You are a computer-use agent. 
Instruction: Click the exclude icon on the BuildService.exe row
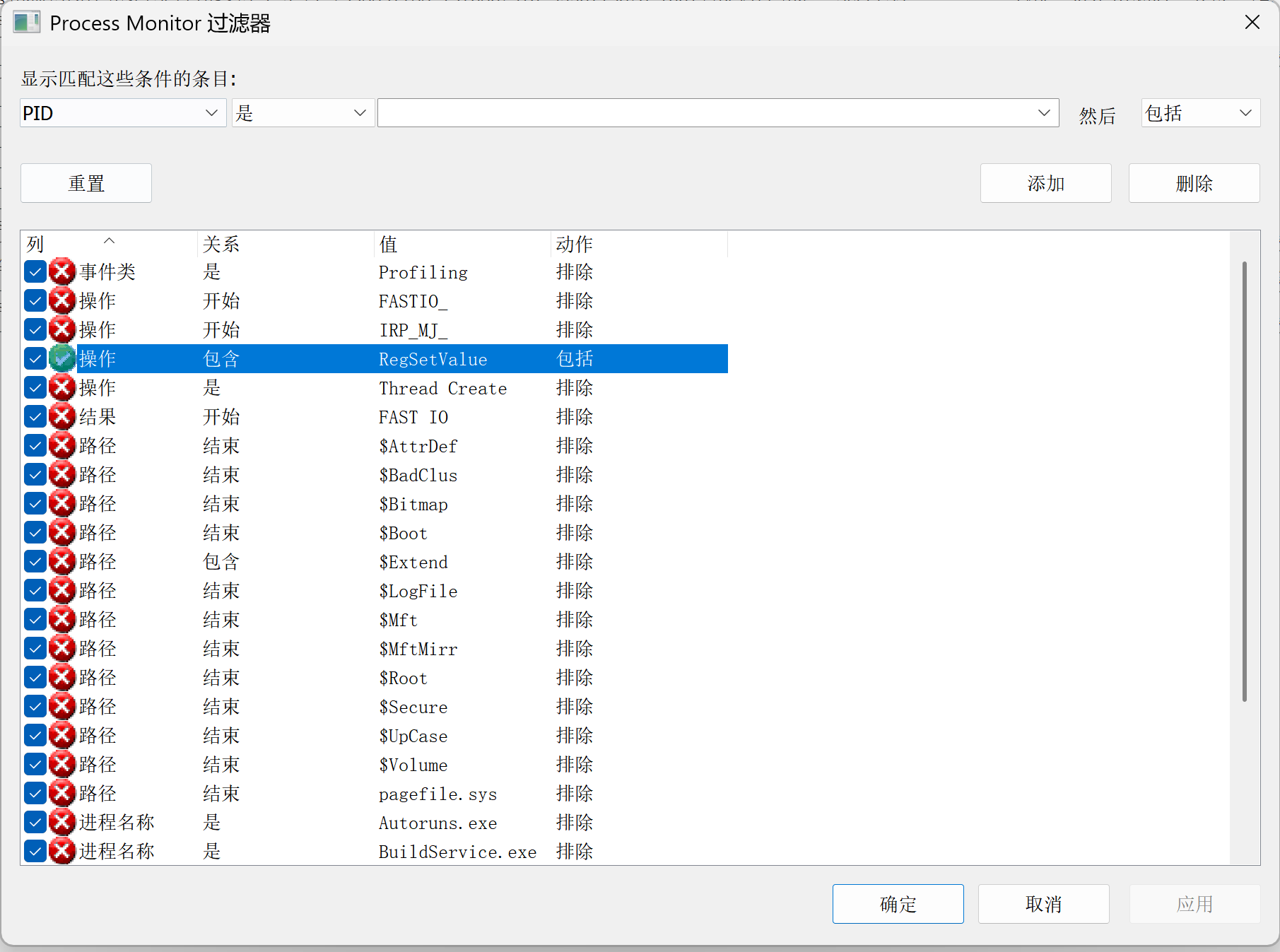coord(62,851)
